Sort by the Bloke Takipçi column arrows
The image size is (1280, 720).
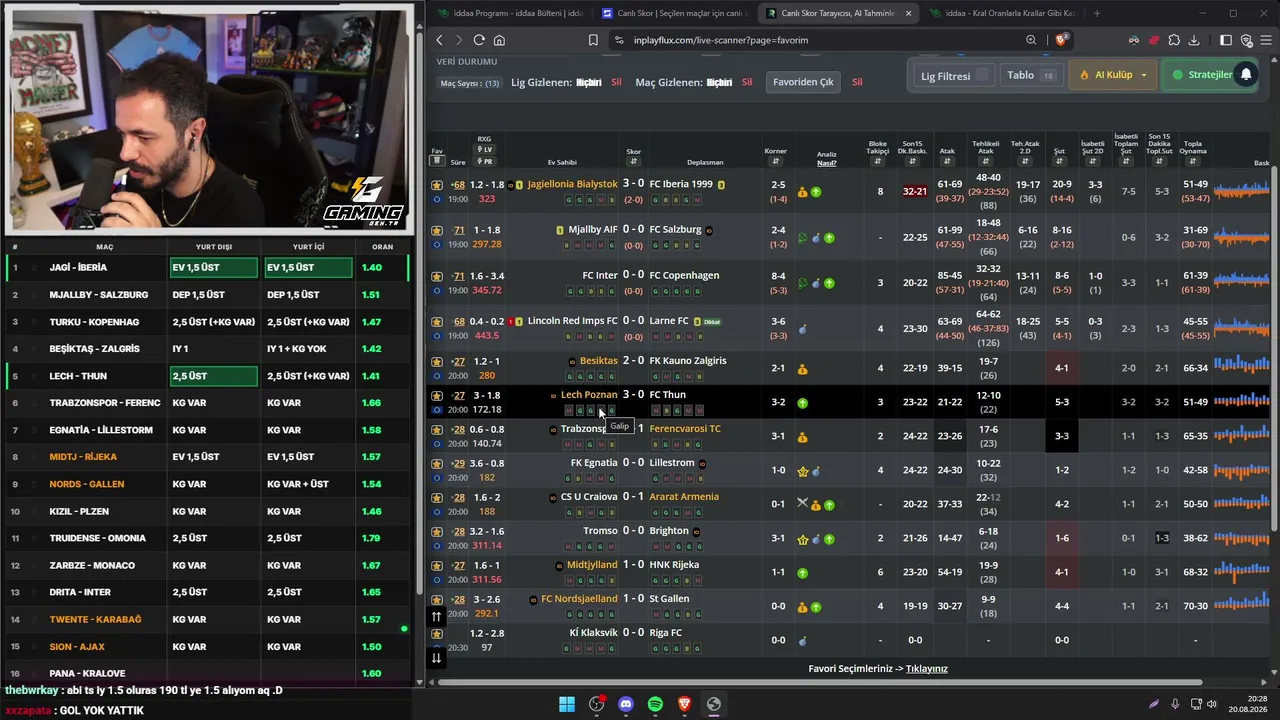878,162
